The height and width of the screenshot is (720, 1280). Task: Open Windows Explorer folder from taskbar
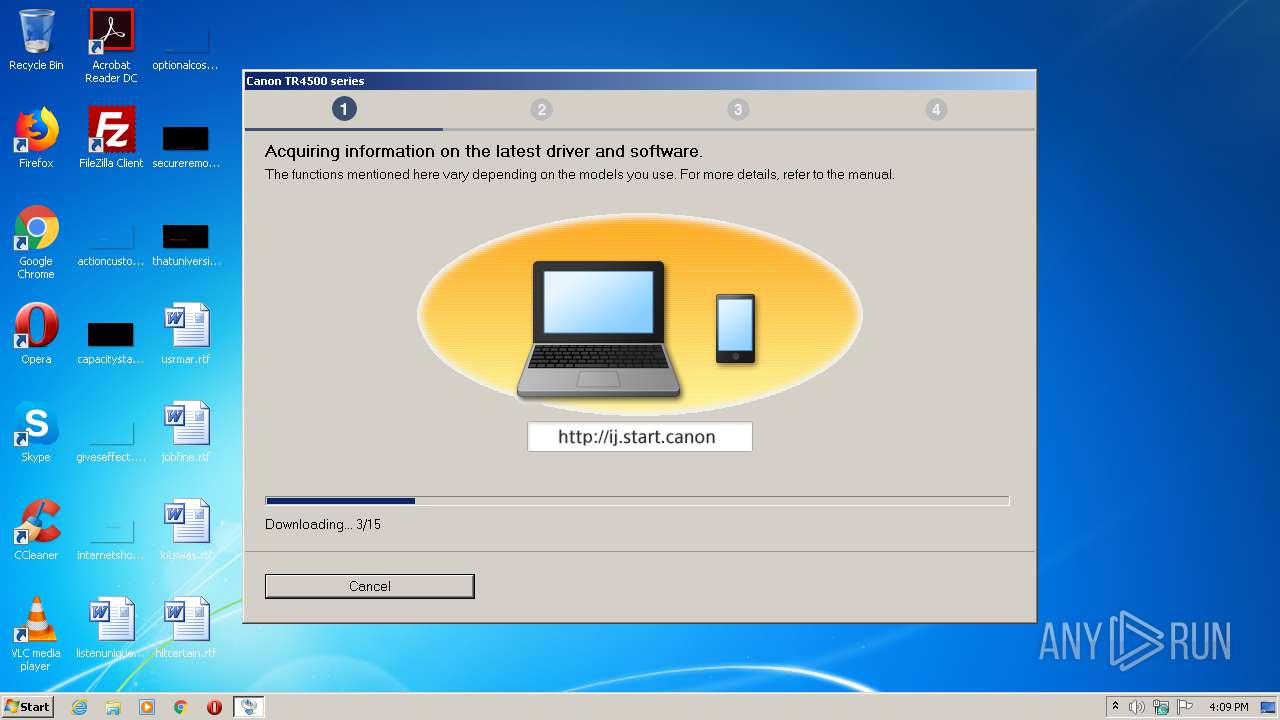[113, 707]
